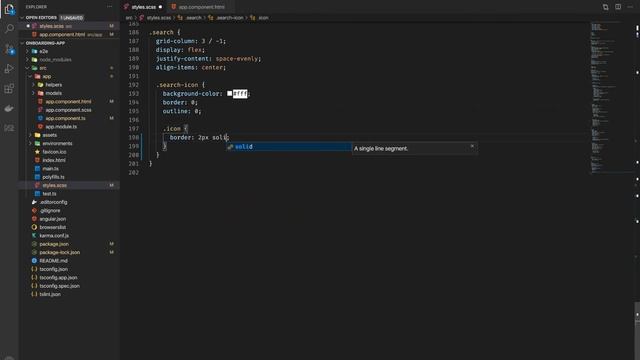Open the Search view in activity bar
640x360 pixels.
9,29
